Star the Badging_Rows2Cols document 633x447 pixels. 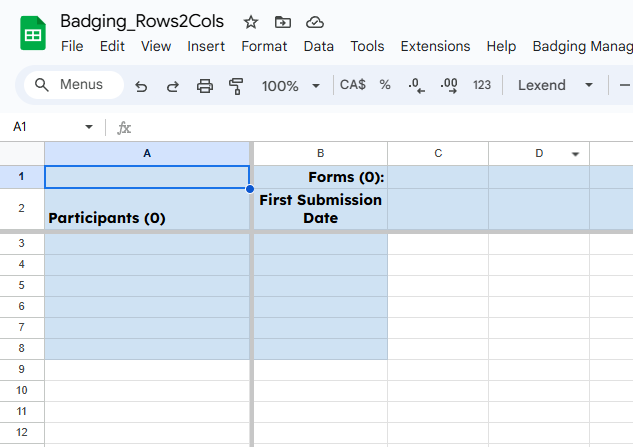251,22
